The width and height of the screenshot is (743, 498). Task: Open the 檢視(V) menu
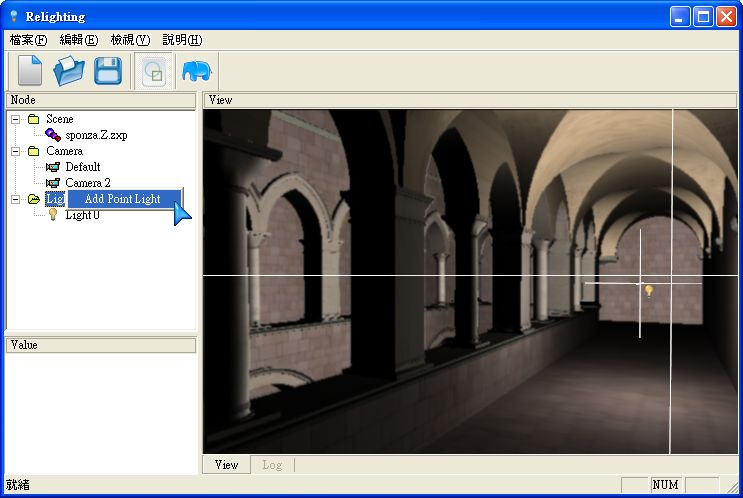(x=130, y=40)
